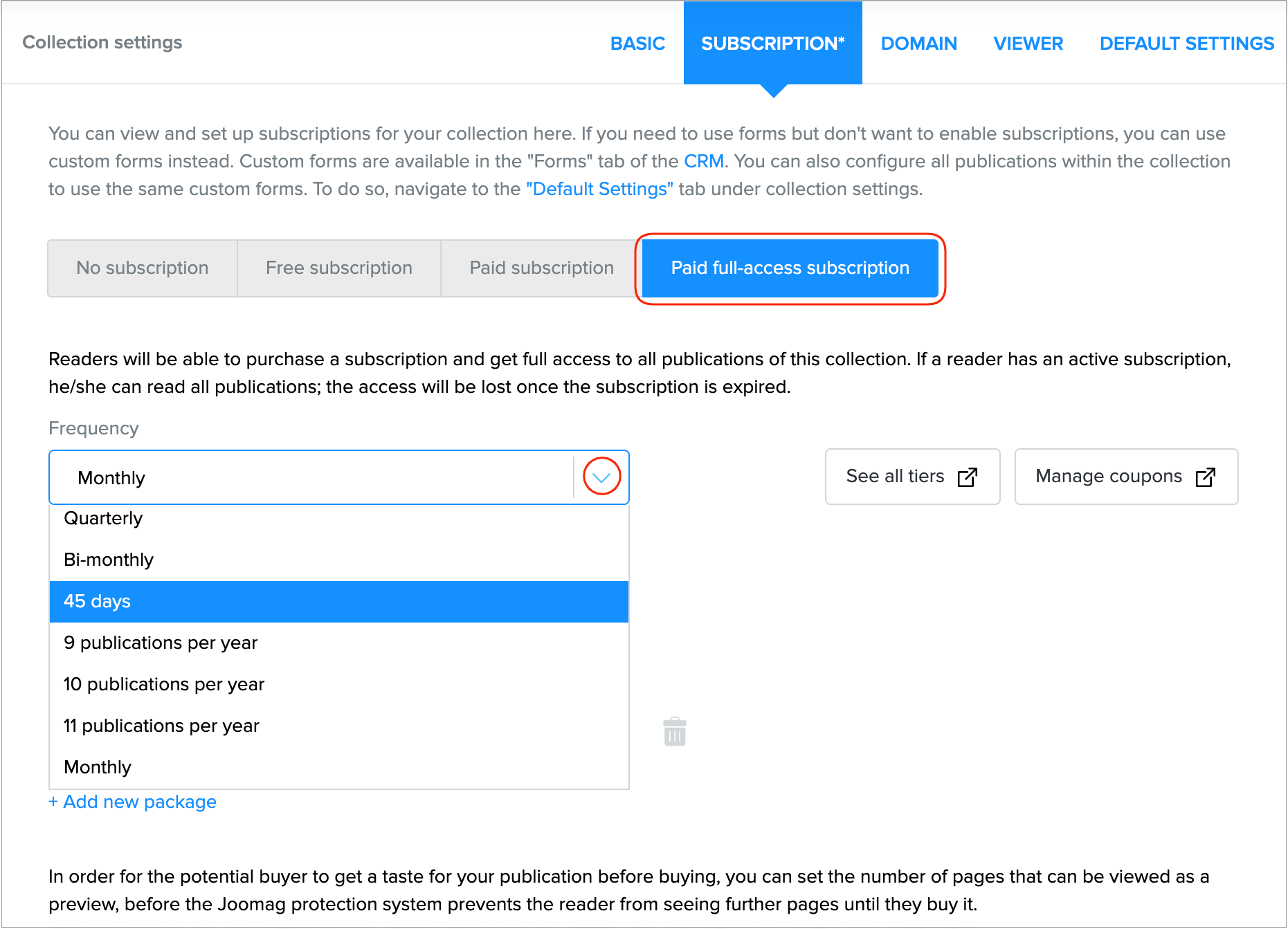Click the See all tiers button
This screenshot has height=929, width=1288.
point(911,477)
